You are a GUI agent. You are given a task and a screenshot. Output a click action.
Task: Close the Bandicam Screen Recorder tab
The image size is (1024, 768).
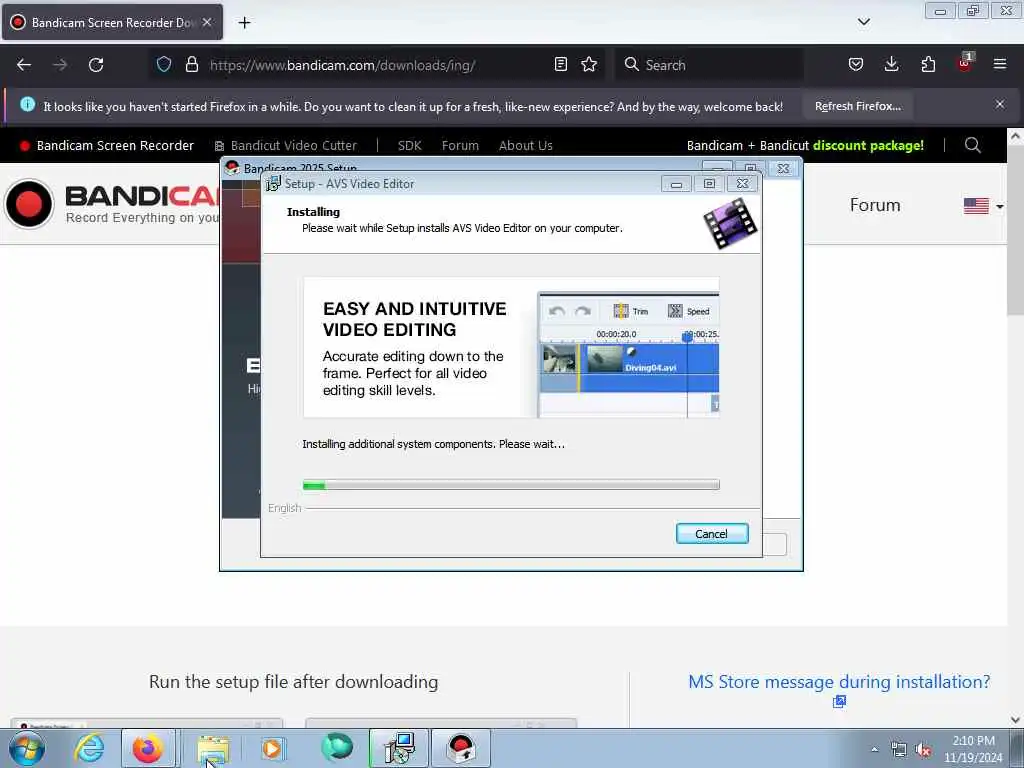click(207, 22)
